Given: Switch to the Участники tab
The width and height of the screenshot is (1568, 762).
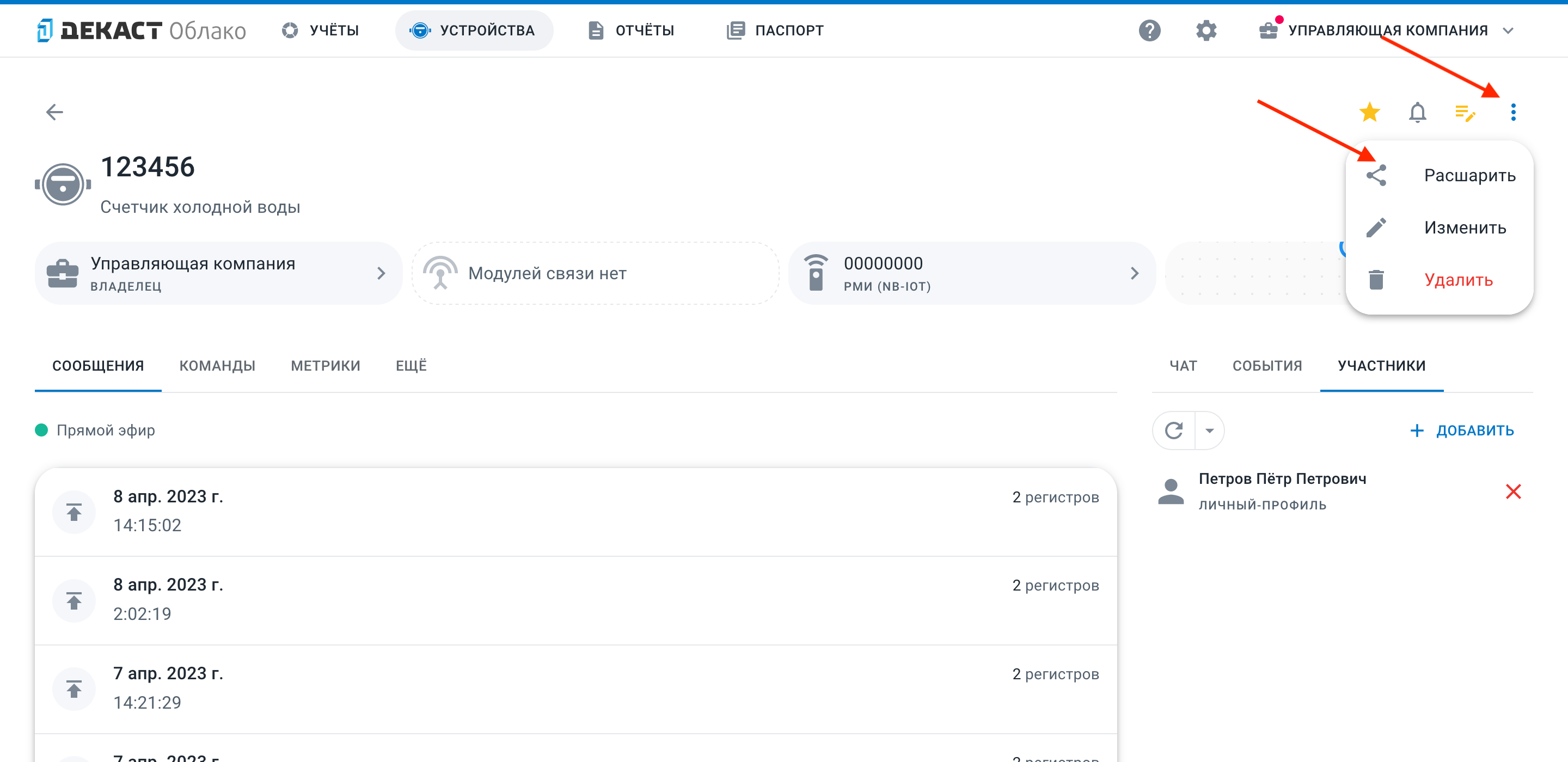Looking at the screenshot, I should pyautogui.click(x=1382, y=366).
